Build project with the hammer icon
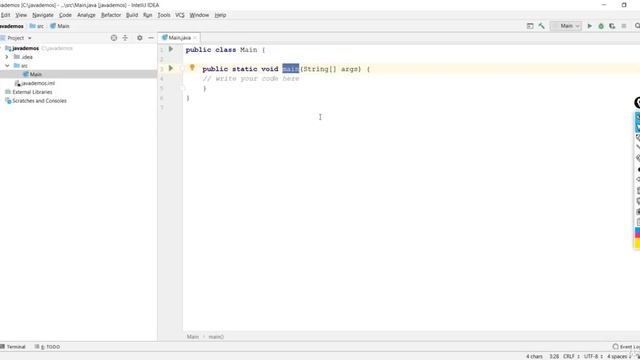640x360 pixels. [x=541, y=26]
